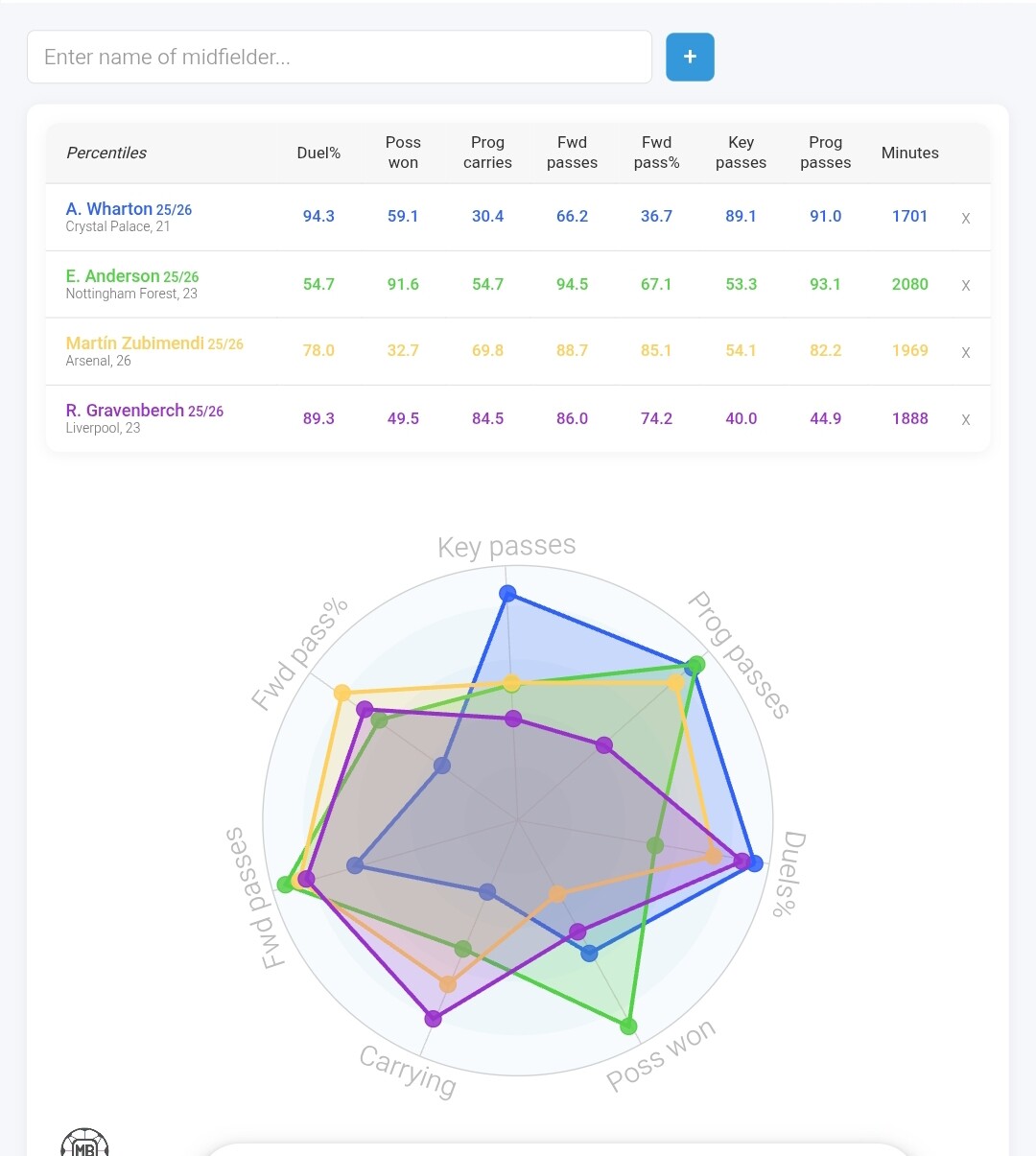Remove Martín Zubimendi row with X

[x=965, y=352]
